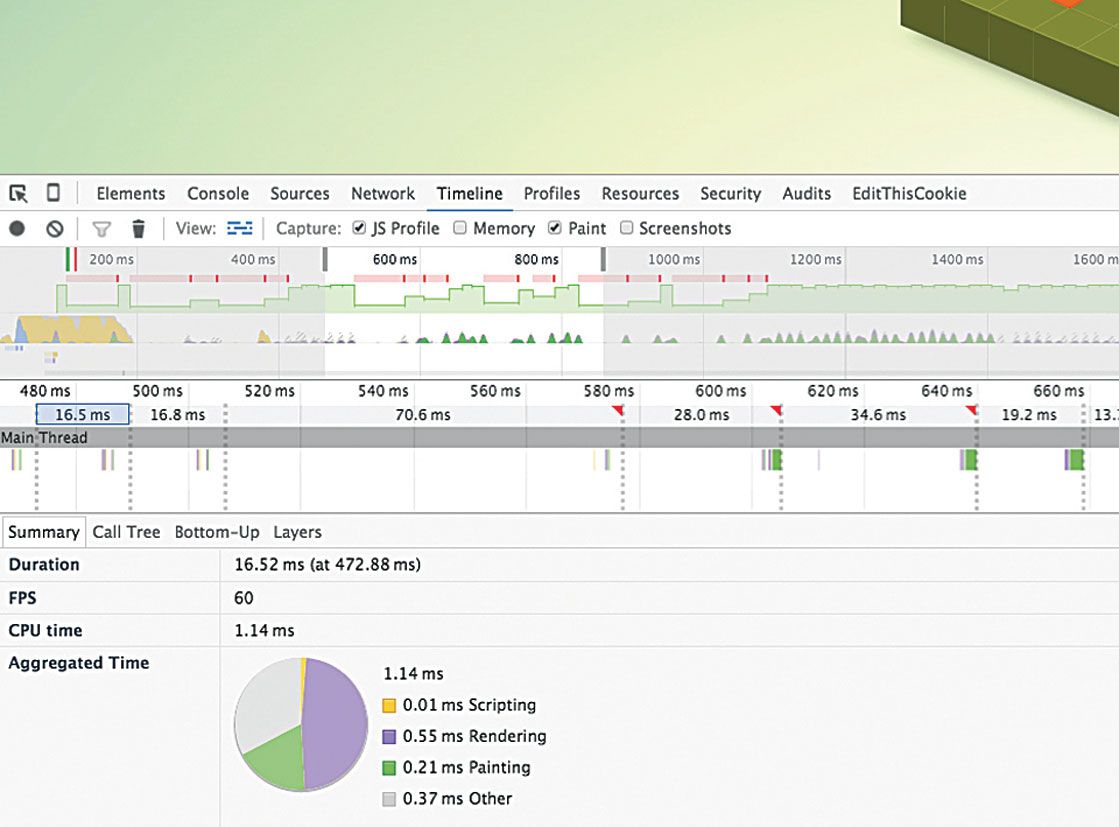The width and height of the screenshot is (1119, 827).
Task: Open the Network tab
Action: point(383,193)
